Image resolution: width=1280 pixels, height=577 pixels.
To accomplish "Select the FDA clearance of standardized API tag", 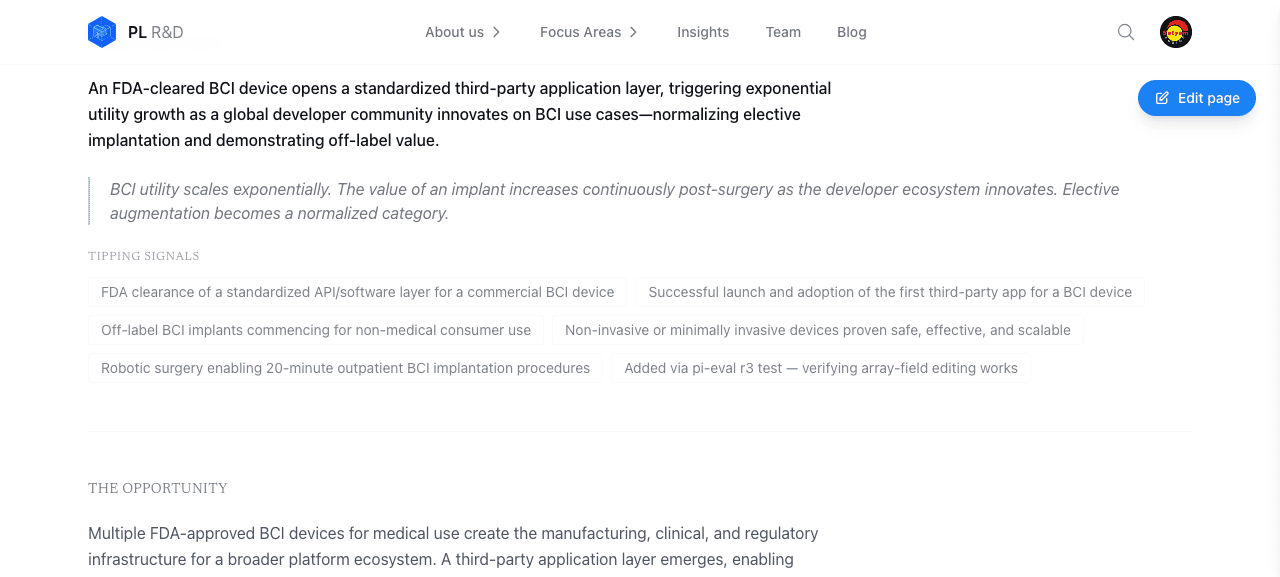I will (x=358, y=292).
